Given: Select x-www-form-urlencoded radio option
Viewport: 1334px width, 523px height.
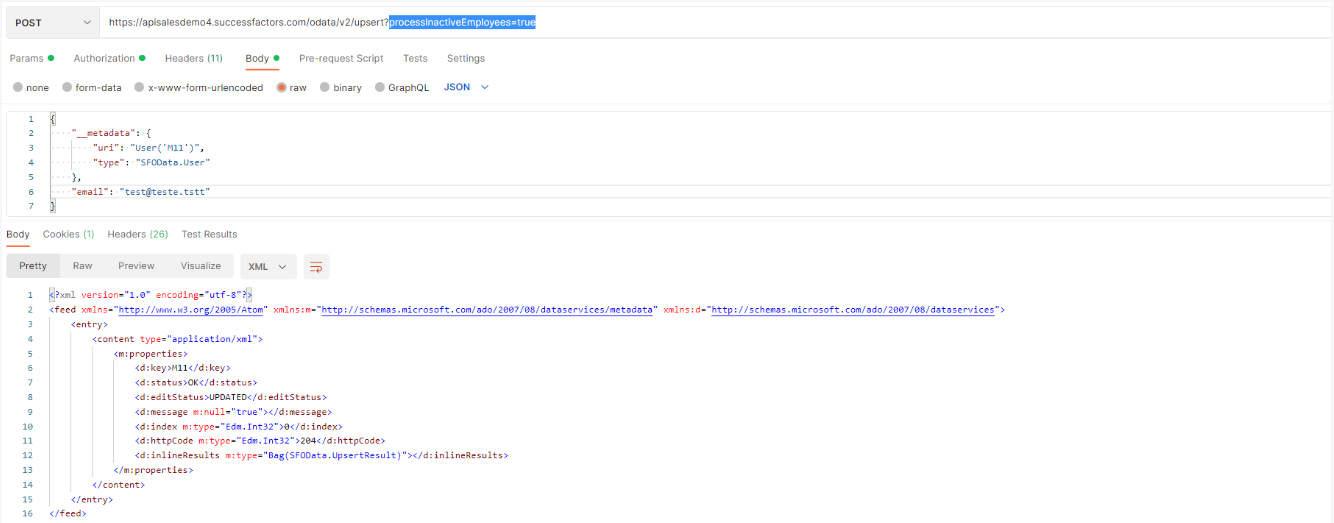Looking at the screenshot, I should click(199, 88).
